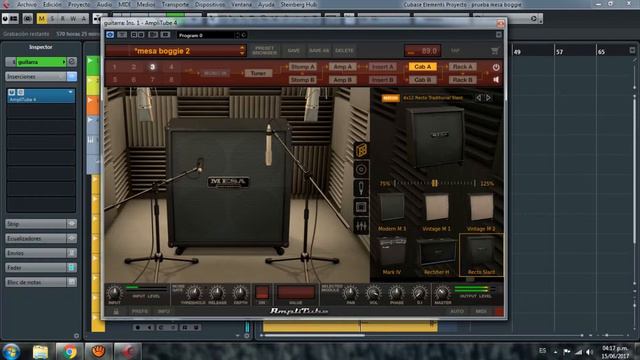Adjust the cabinet size slider handle

435,183
